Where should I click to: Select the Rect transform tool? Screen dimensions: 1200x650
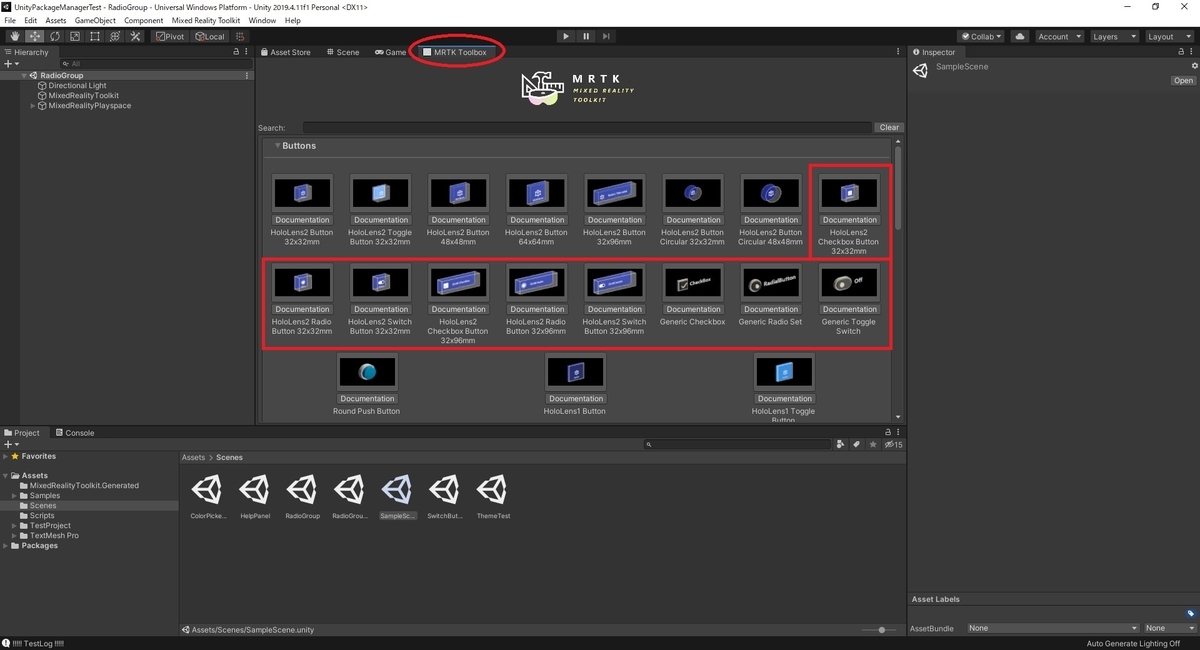coord(94,36)
